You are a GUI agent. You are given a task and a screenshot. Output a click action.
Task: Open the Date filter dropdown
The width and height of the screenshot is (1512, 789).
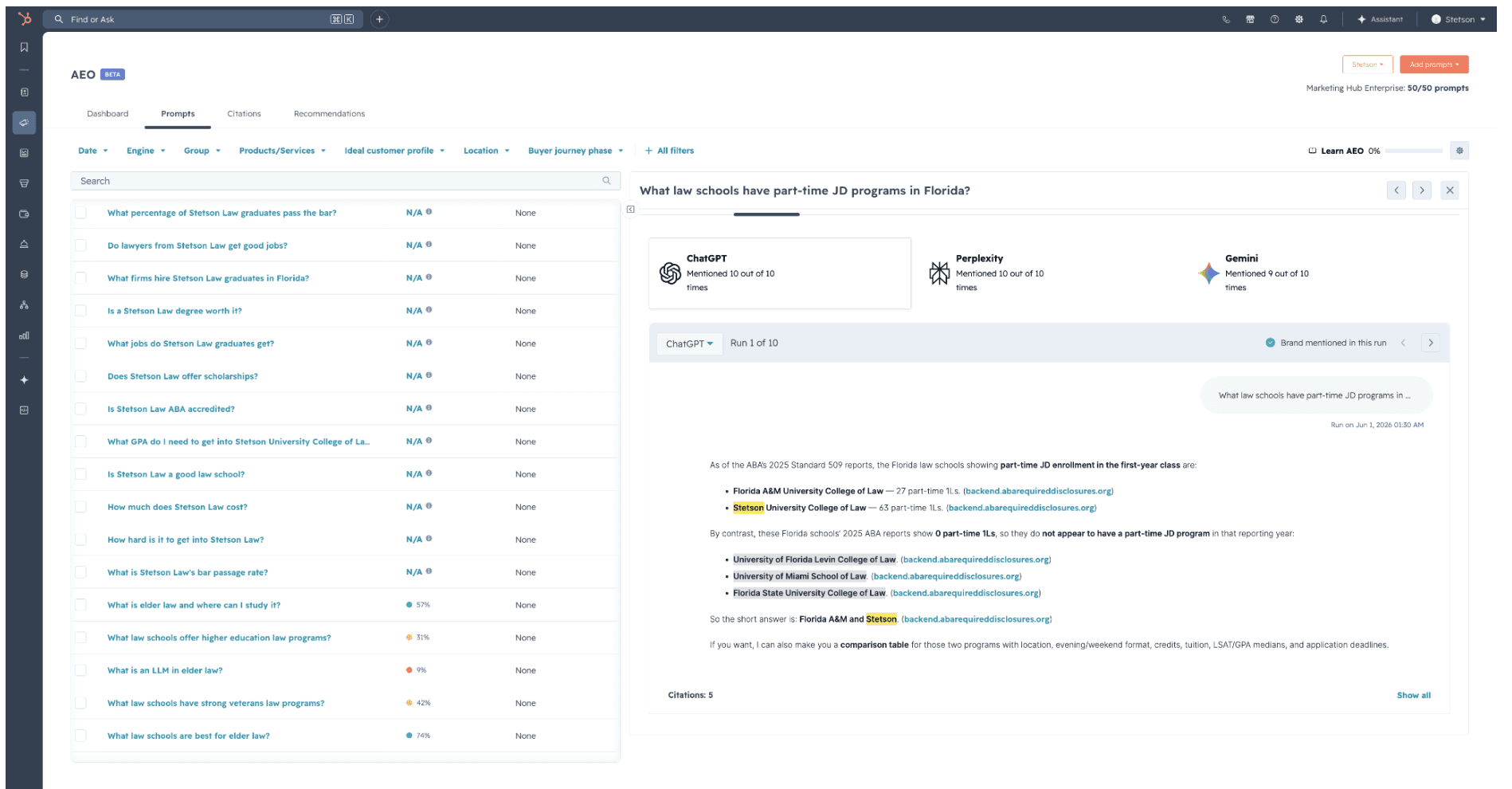point(92,151)
